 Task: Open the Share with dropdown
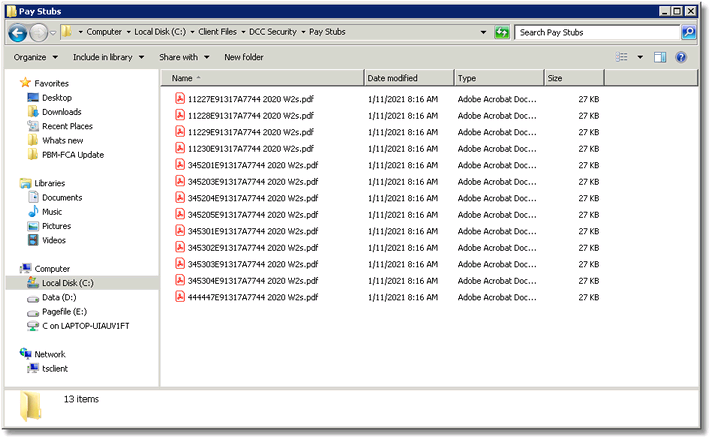(184, 57)
